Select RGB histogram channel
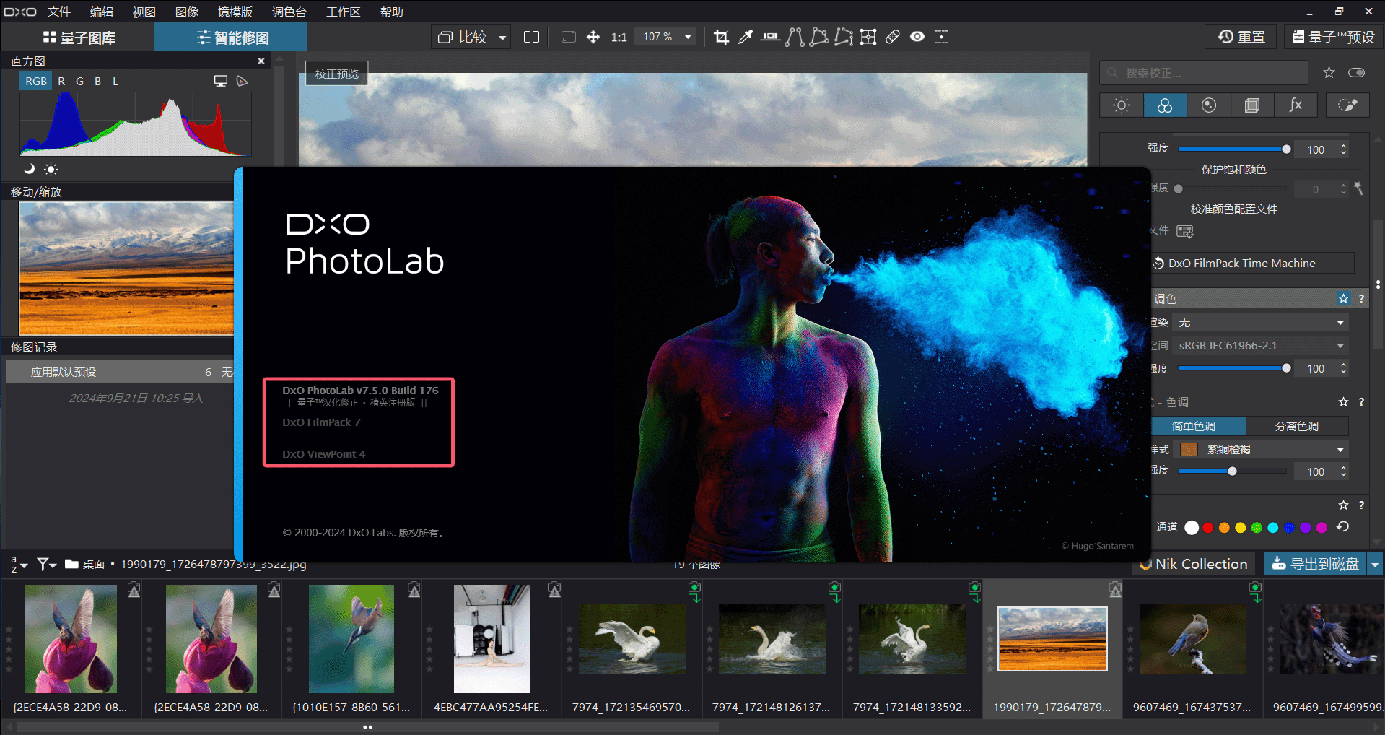The width and height of the screenshot is (1385, 735). pyautogui.click(x=35, y=81)
